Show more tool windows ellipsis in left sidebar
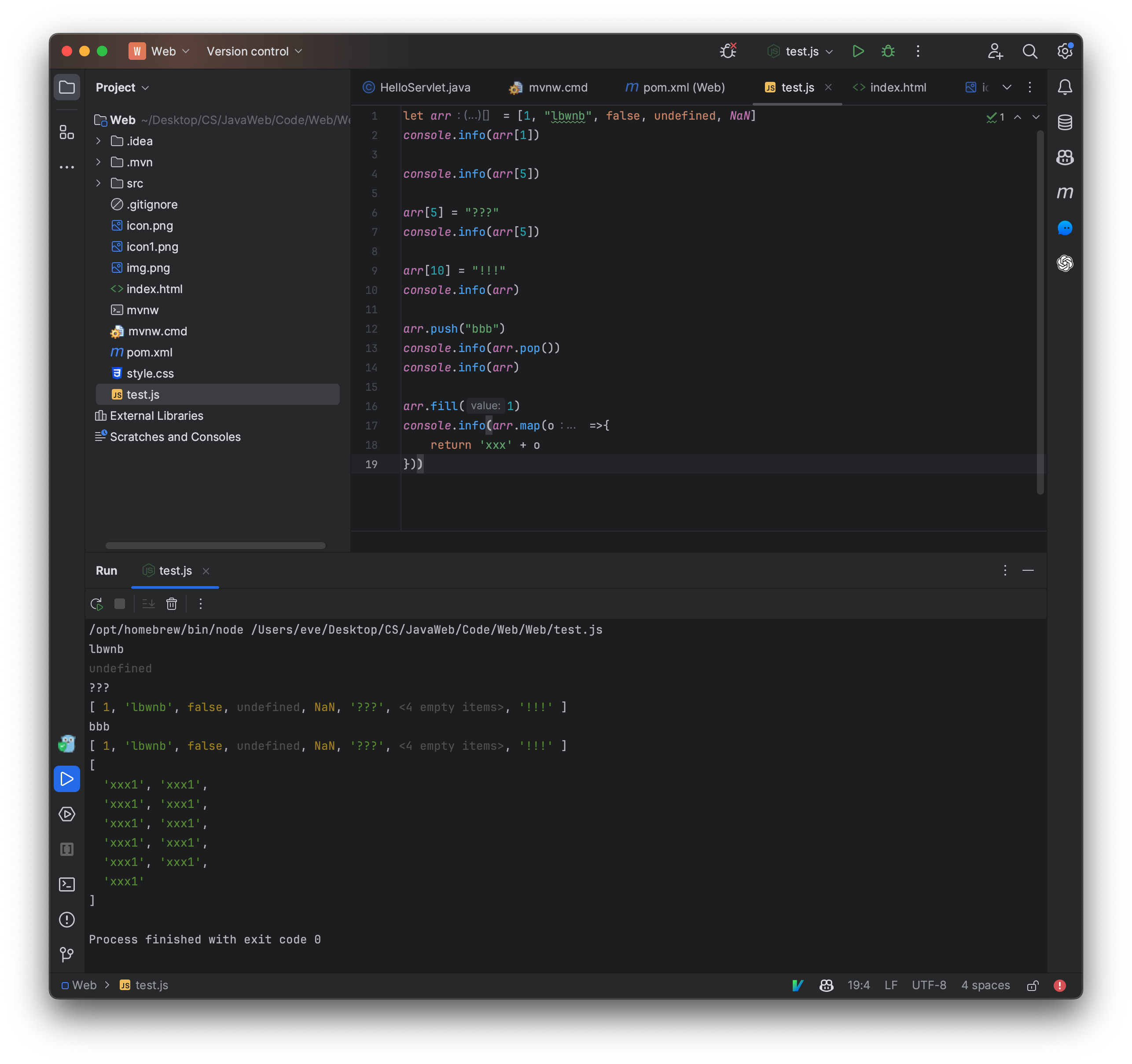Screen dimensions: 1132x1064 (x=66, y=167)
